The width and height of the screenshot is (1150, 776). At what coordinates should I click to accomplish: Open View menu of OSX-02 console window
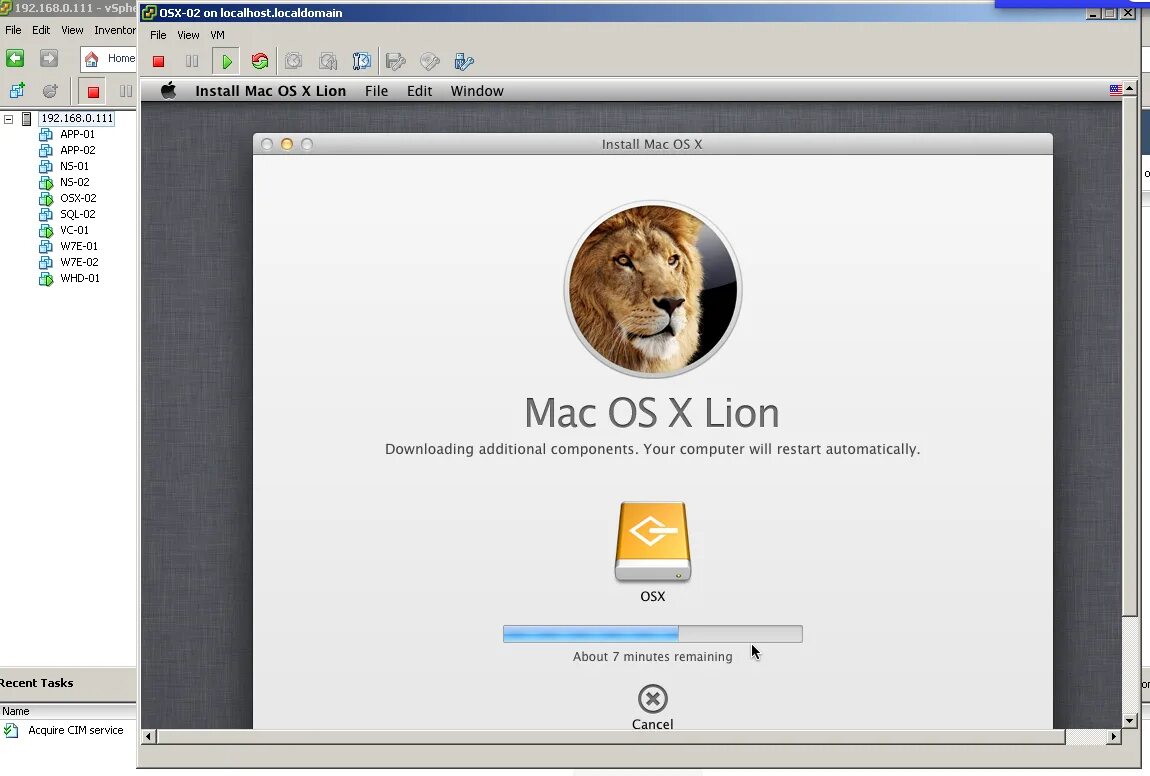pyautogui.click(x=188, y=35)
